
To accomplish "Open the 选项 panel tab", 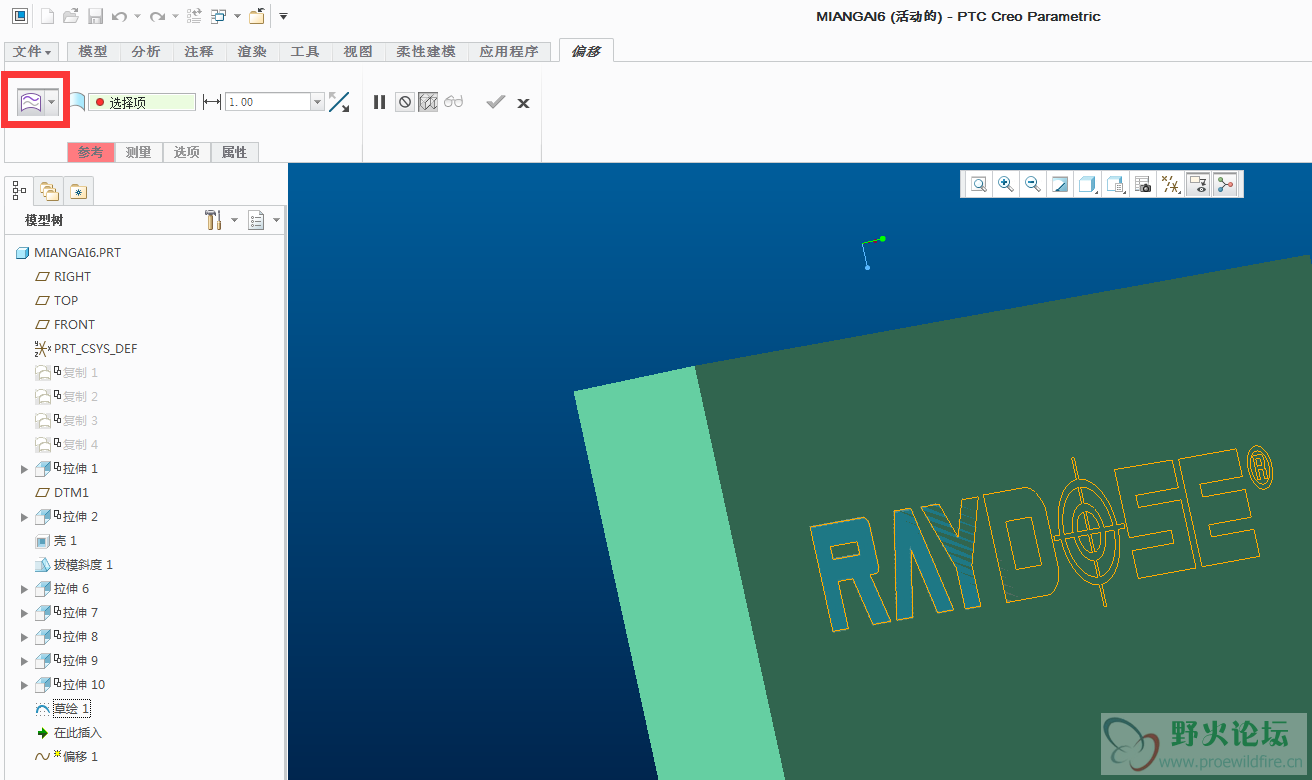I will [187, 152].
